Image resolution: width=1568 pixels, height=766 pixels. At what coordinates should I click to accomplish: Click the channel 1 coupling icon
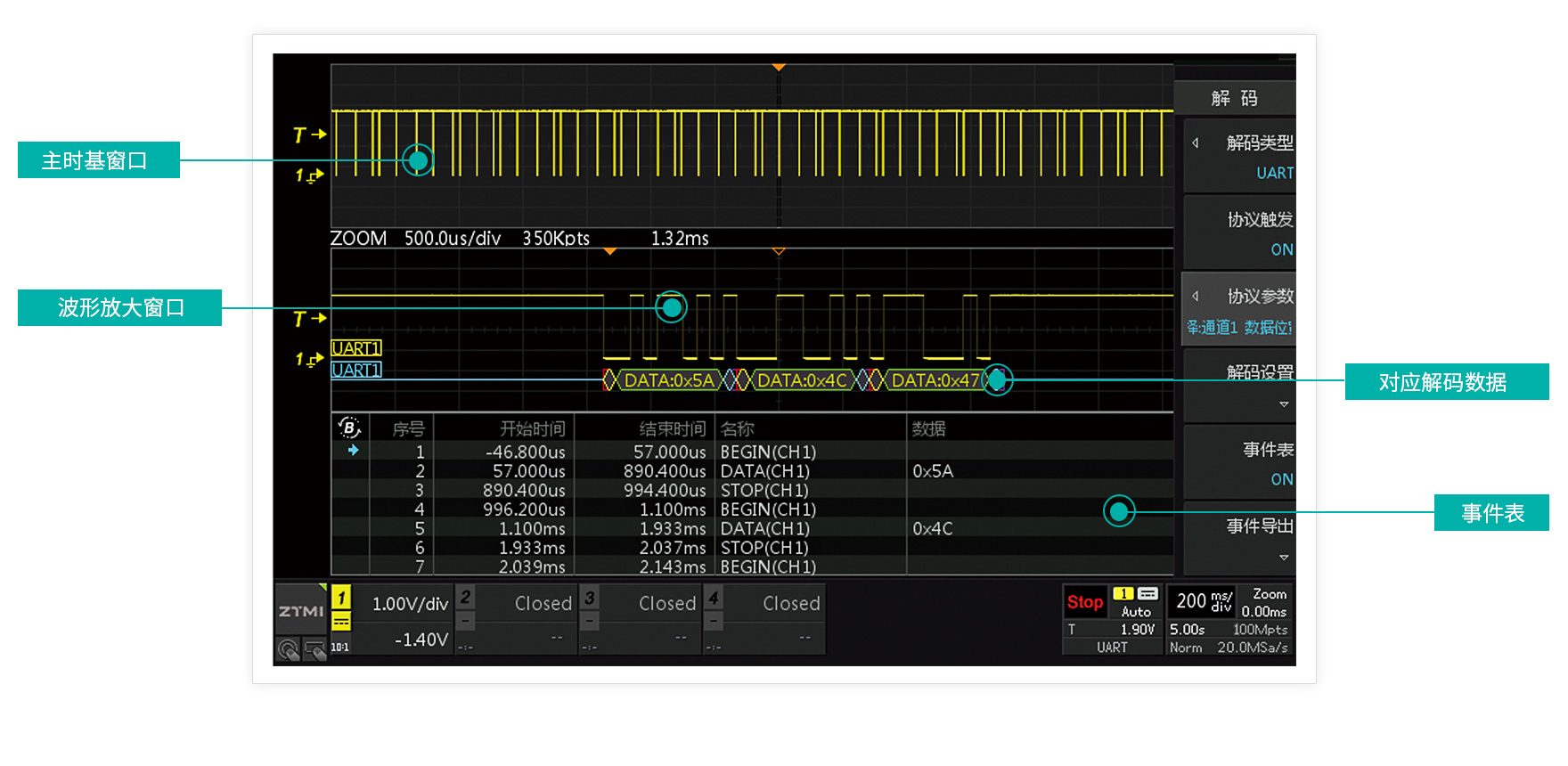tap(341, 622)
